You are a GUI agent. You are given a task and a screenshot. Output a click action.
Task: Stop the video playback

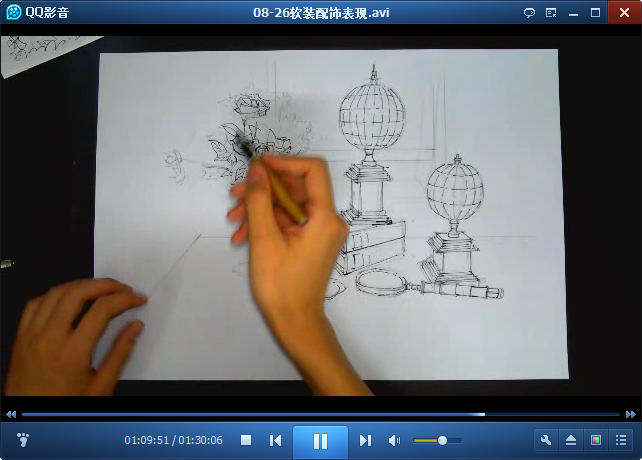[246, 440]
